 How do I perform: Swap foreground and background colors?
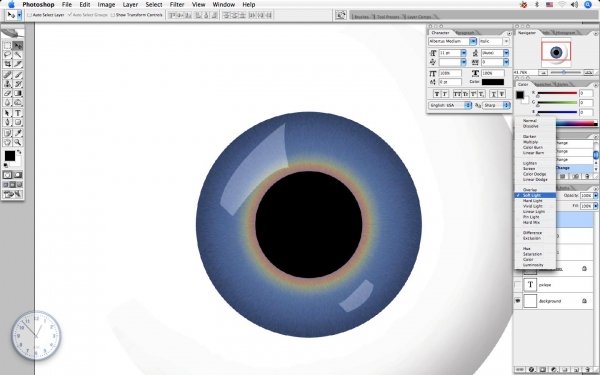pyautogui.click(x=19, y=152)
